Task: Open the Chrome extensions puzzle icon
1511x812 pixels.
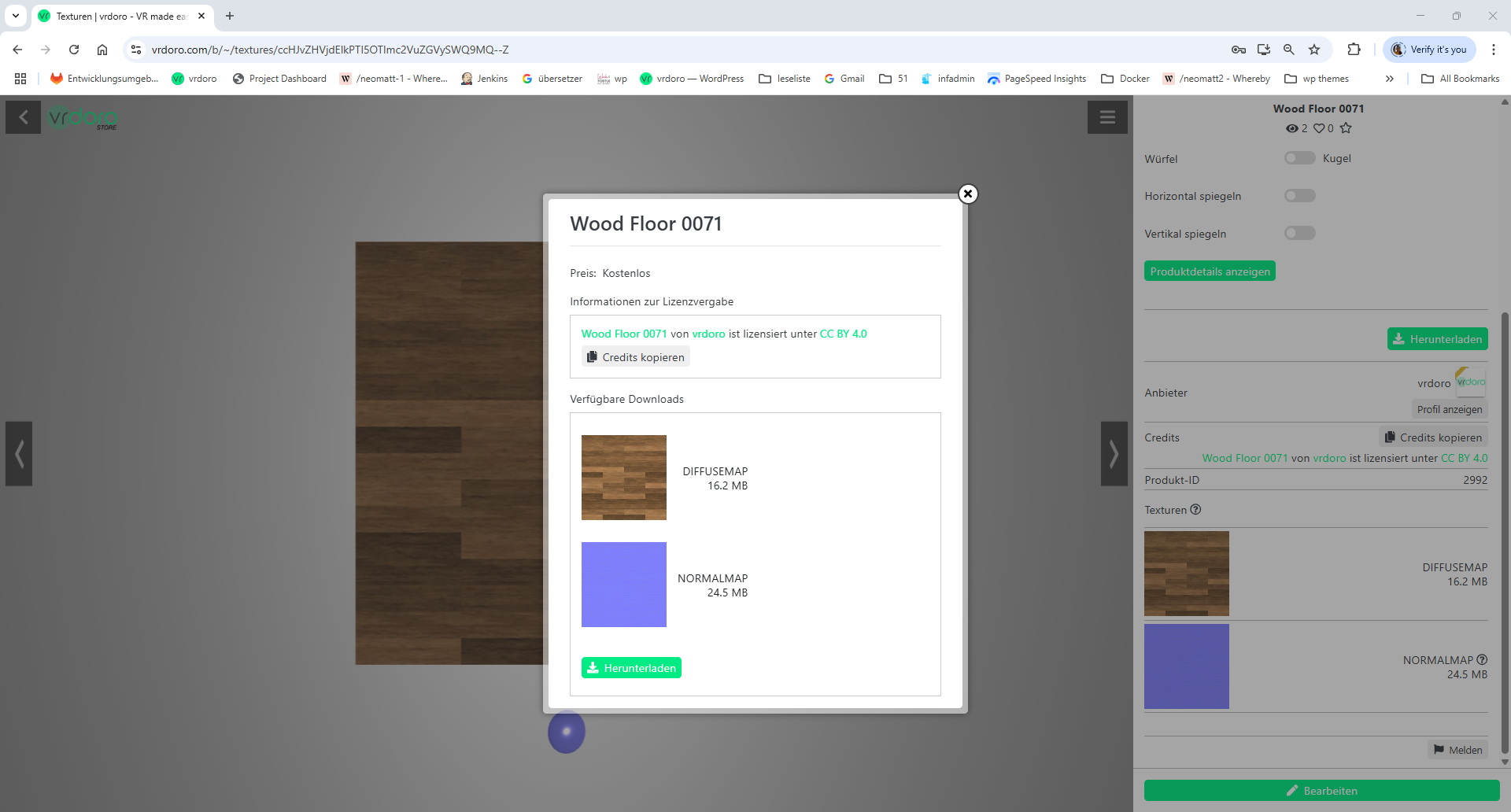Action: pos(1354,50)
